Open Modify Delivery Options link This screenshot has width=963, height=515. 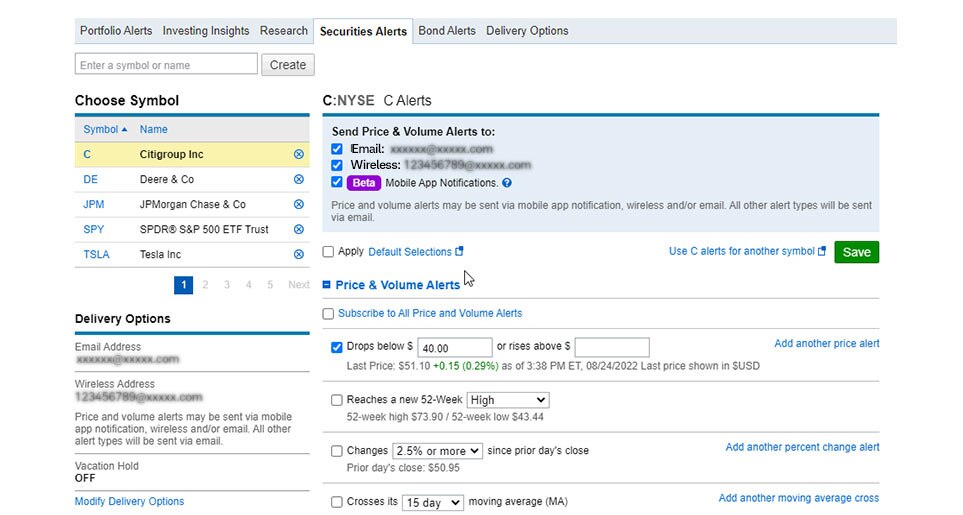click(129, 502)
